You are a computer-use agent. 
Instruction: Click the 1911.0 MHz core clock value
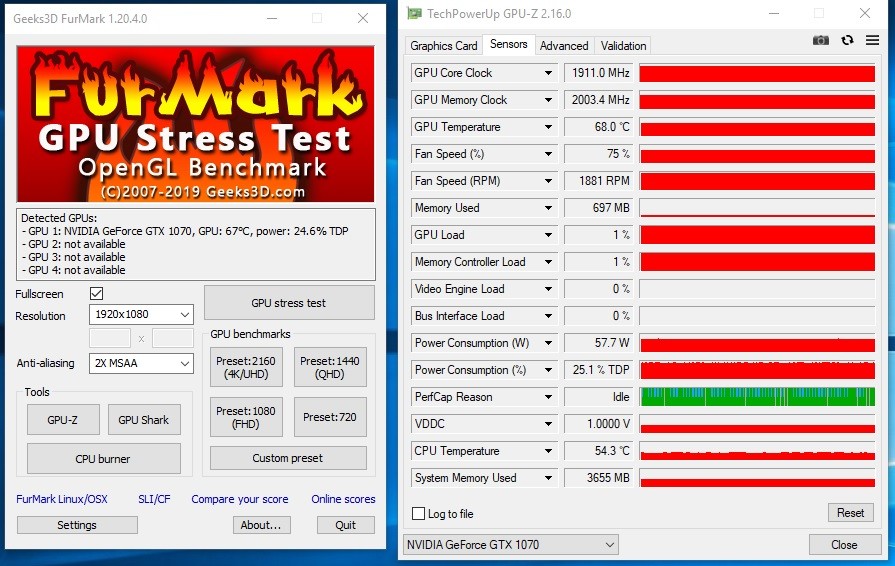click(599, 73)
